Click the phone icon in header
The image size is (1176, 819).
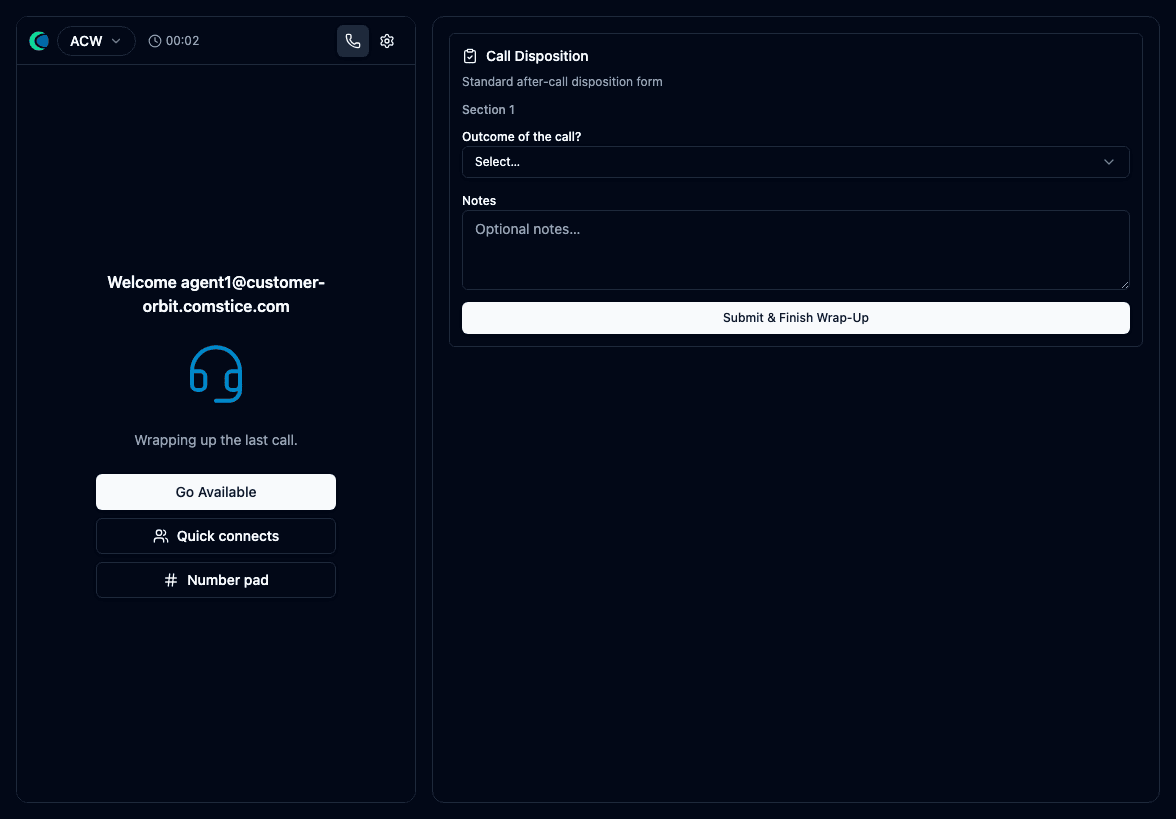(x=352, y=41)
